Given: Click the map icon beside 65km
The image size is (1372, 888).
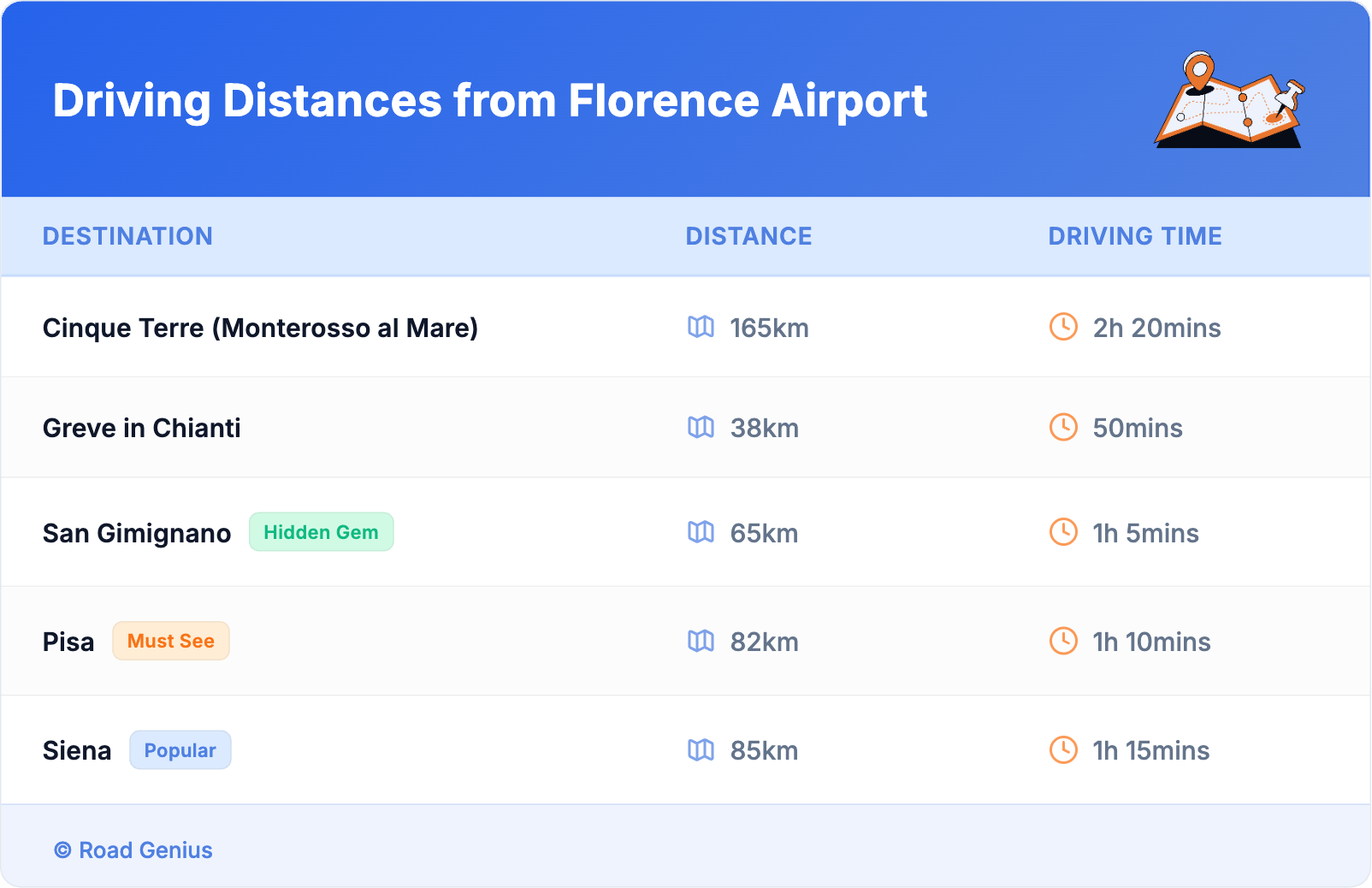Looking at the screenshot, I should coord(701,532).
